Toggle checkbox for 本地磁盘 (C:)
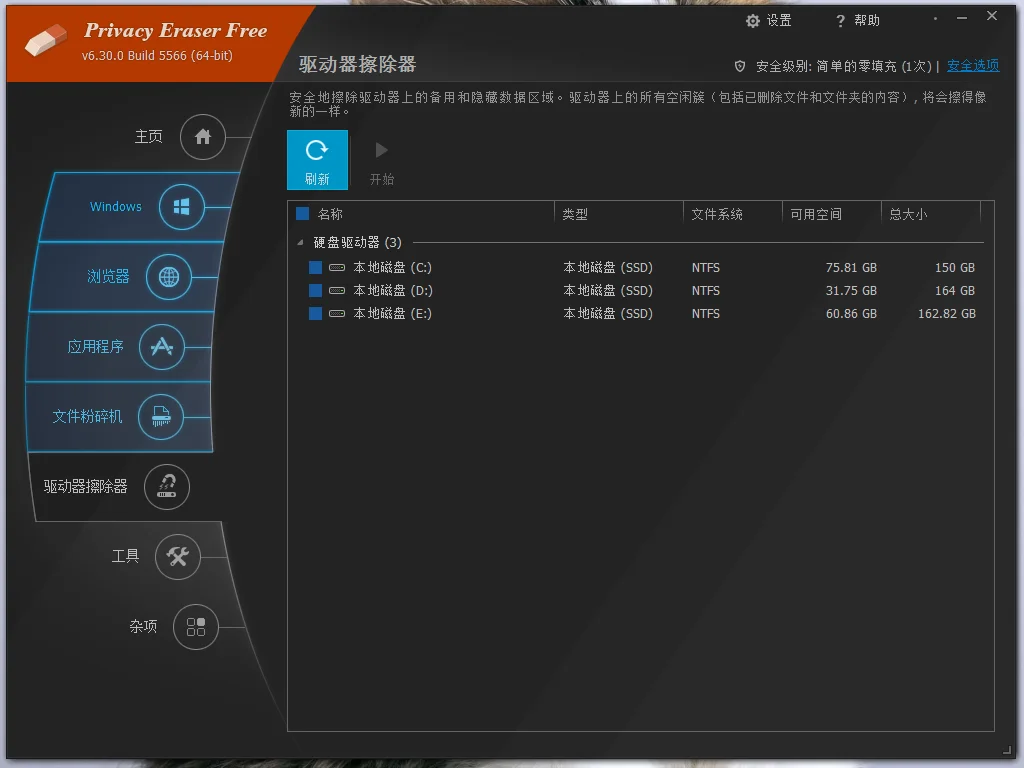1024x768 pixels. click(315, 268)
